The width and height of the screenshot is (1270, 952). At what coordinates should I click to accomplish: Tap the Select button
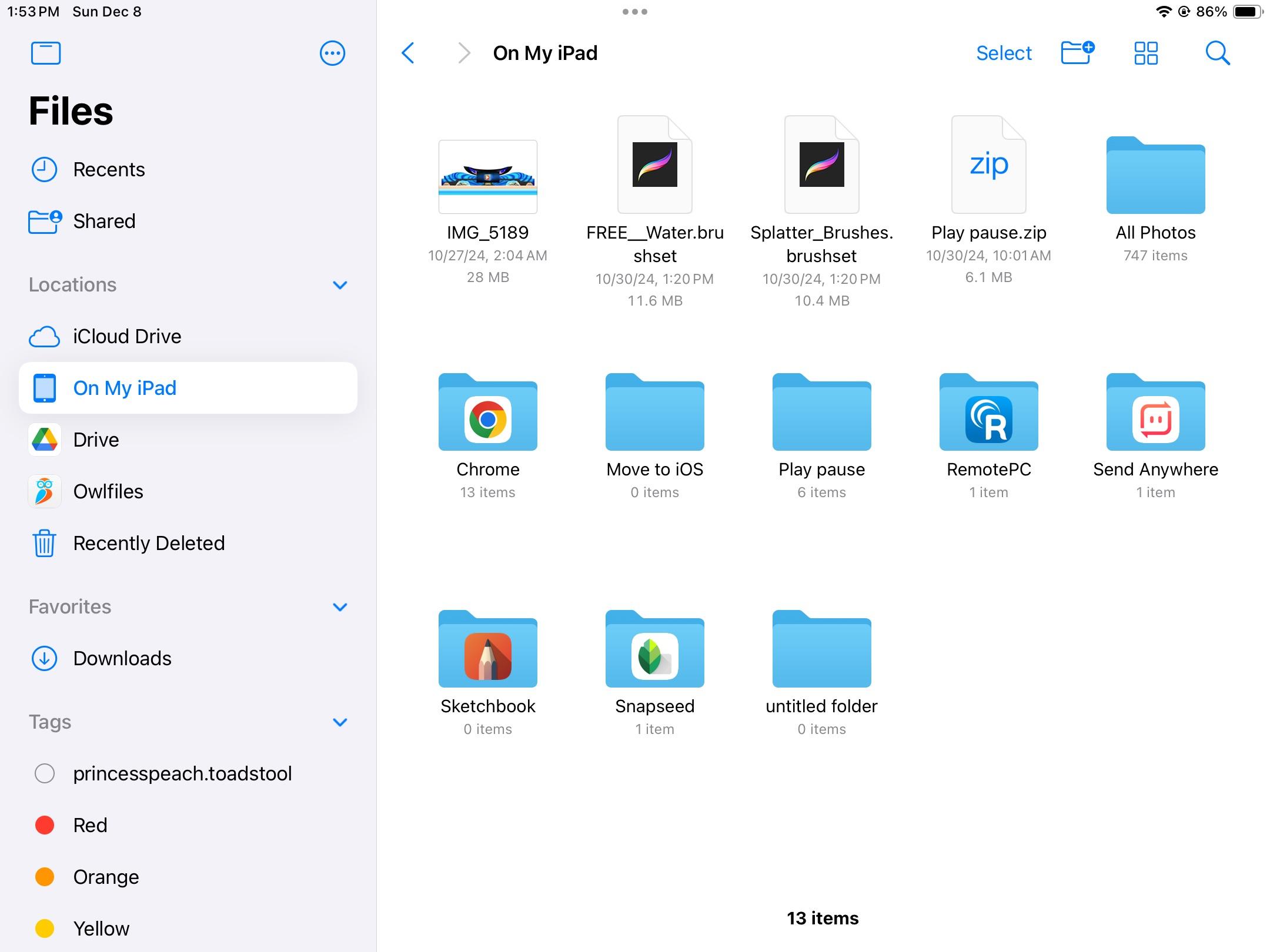click(1004, 53)
